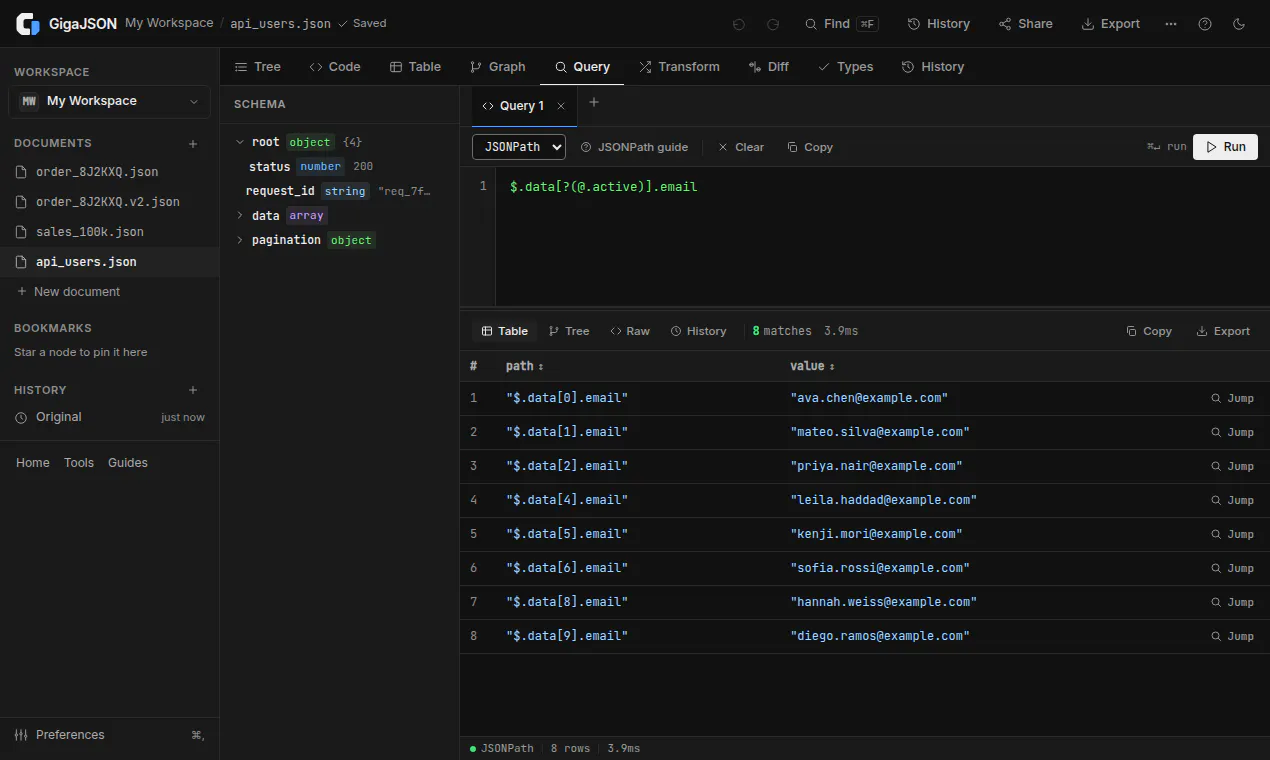Open the help question mark icon

[1205, 24]
